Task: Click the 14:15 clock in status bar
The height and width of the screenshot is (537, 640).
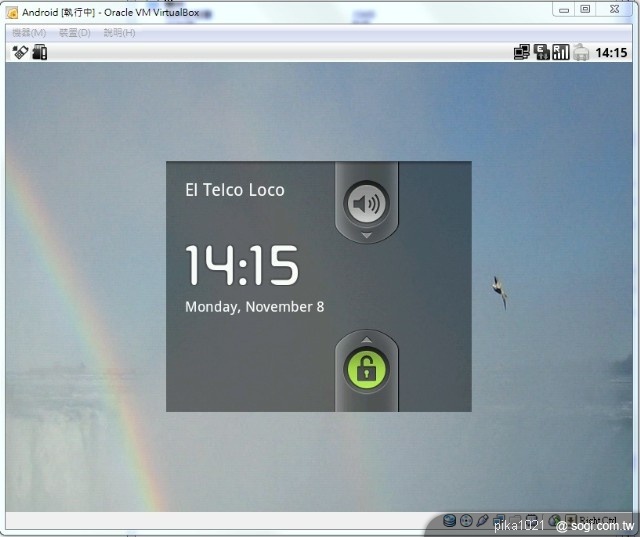Action: pyautogui.click(x=611, y=52)
